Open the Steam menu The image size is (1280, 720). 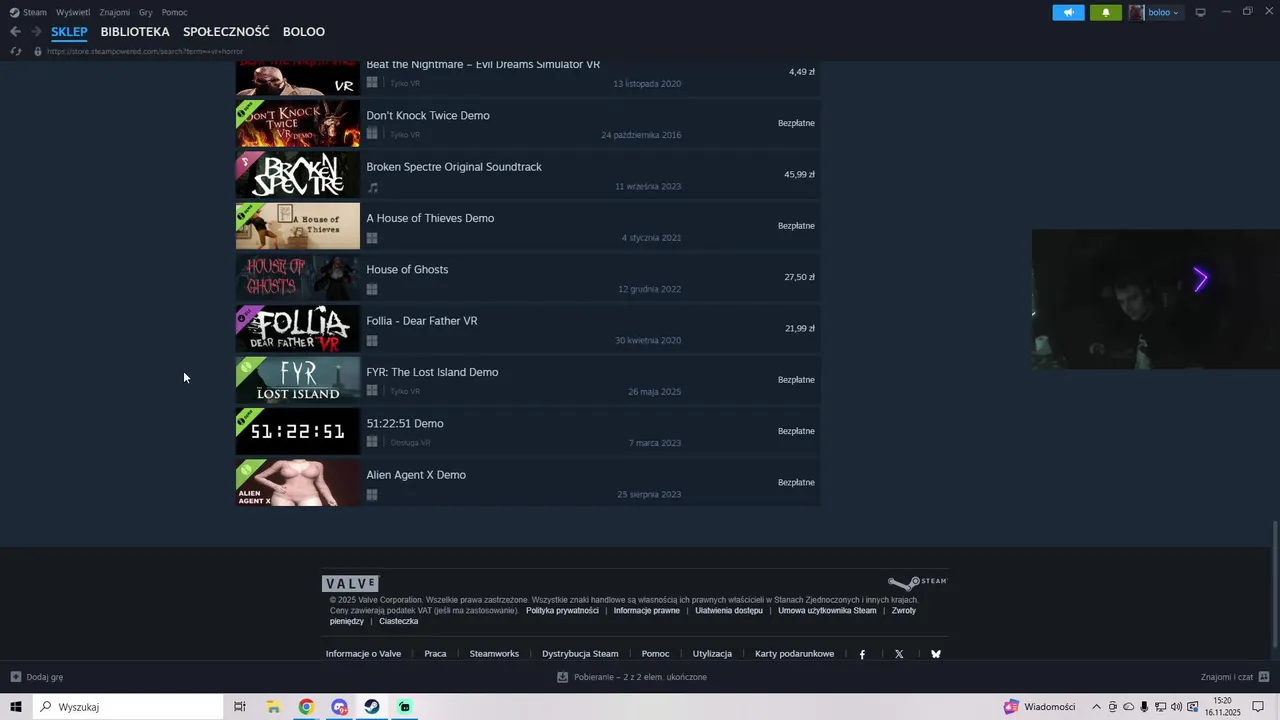(x=28, y=12)
